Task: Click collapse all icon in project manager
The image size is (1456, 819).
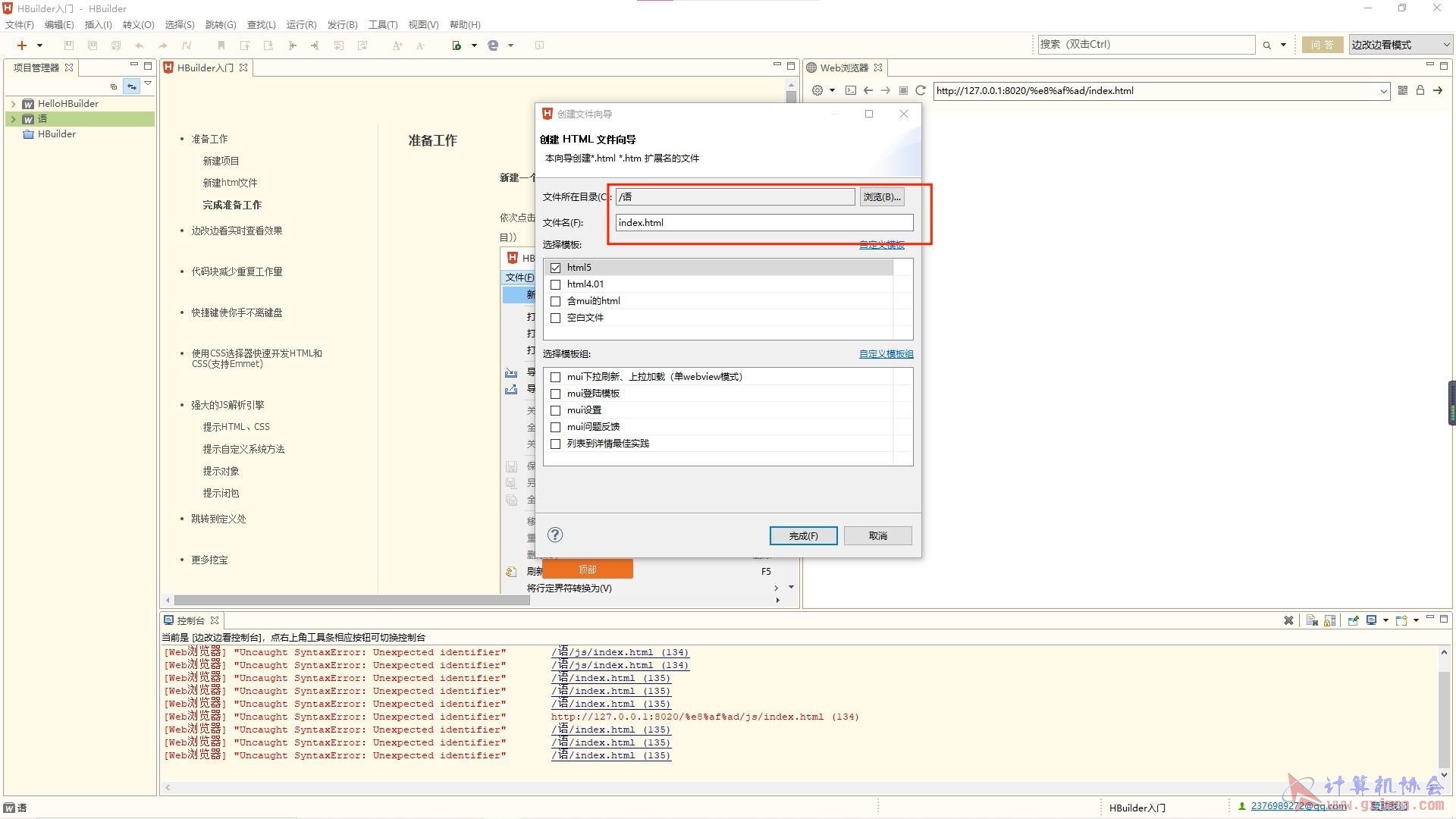Action: [114, 86]
